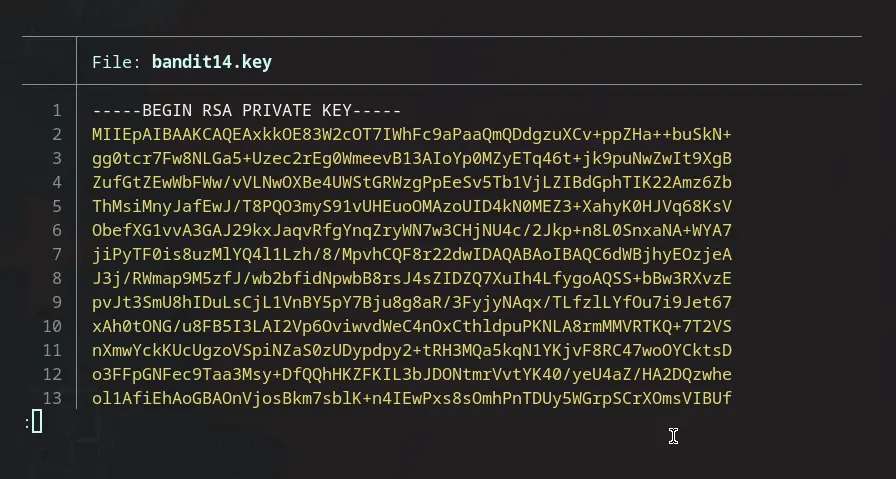Click line number 10 in the gutter
896x479 pixels.
pyautogui.click(x=53, y=327)
